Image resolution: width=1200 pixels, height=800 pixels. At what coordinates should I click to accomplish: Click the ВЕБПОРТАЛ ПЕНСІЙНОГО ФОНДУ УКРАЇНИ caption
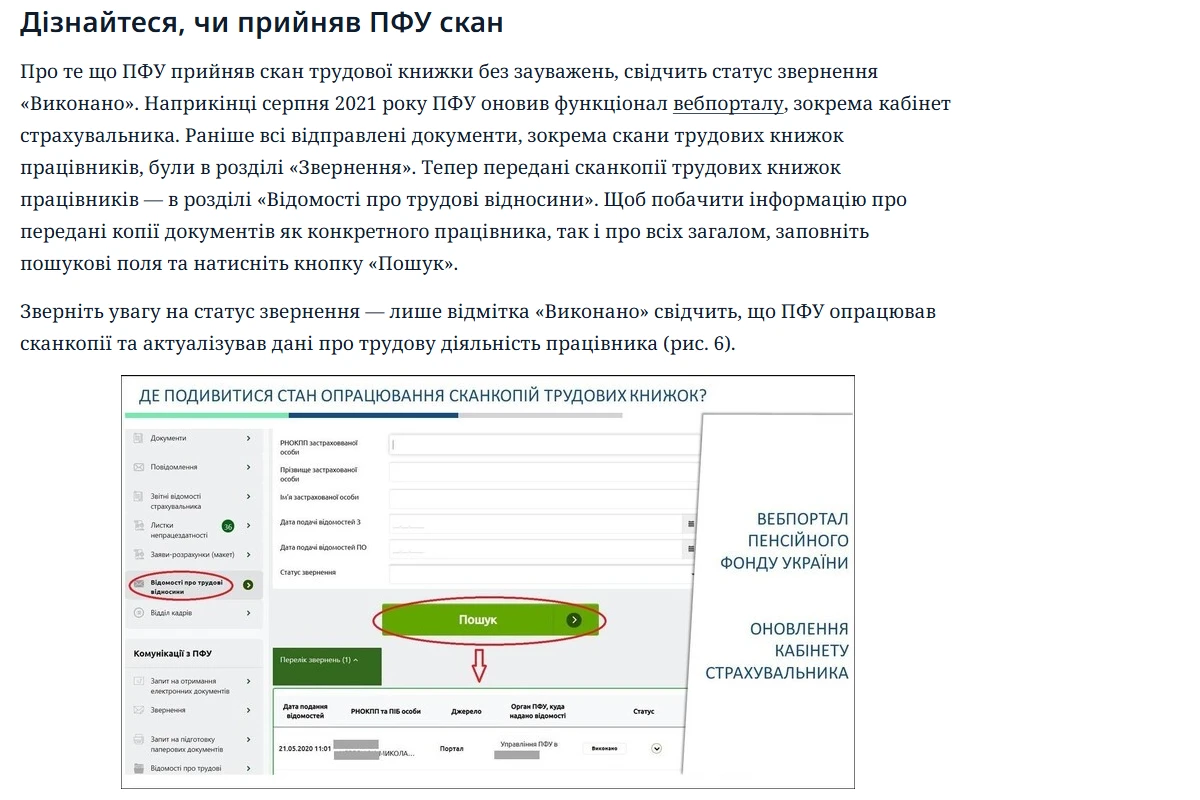[x=784, y=541]
